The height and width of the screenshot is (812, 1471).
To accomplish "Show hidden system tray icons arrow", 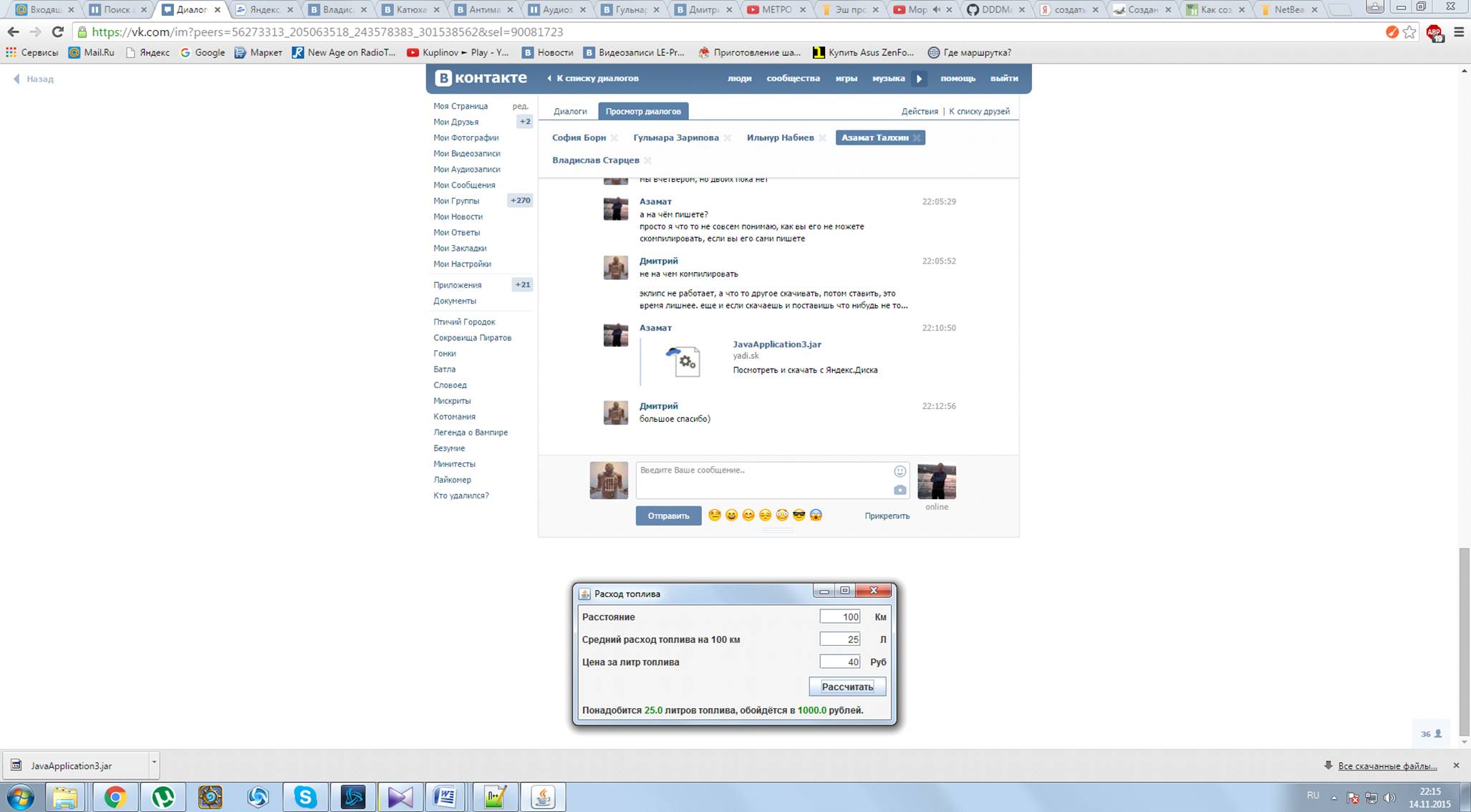I will pos(1333,798).
